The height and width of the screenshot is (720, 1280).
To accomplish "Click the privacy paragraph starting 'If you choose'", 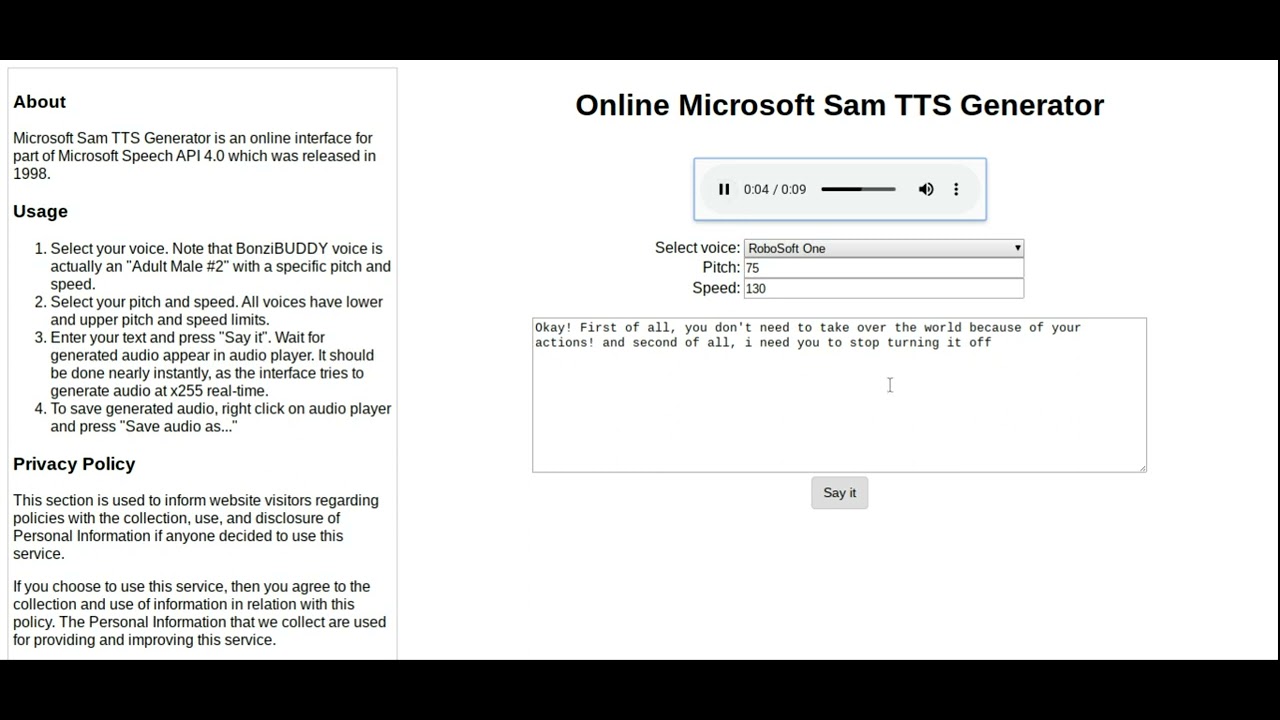I will pyautogui.click(x=200, y=613).
